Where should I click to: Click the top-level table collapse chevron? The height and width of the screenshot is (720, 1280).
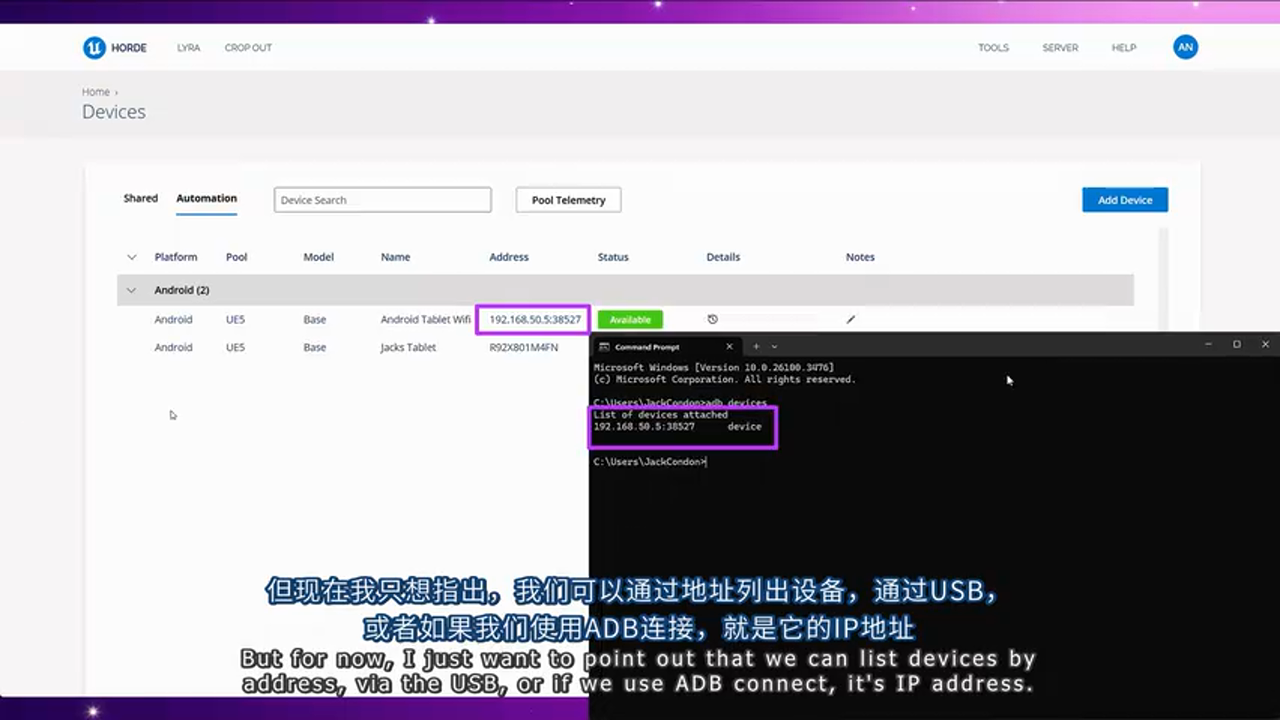(x=131, y=257)
